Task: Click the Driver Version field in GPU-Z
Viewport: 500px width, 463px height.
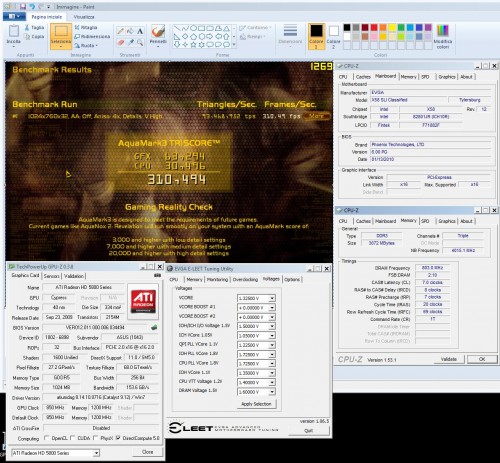Action: tap(101, 397)
